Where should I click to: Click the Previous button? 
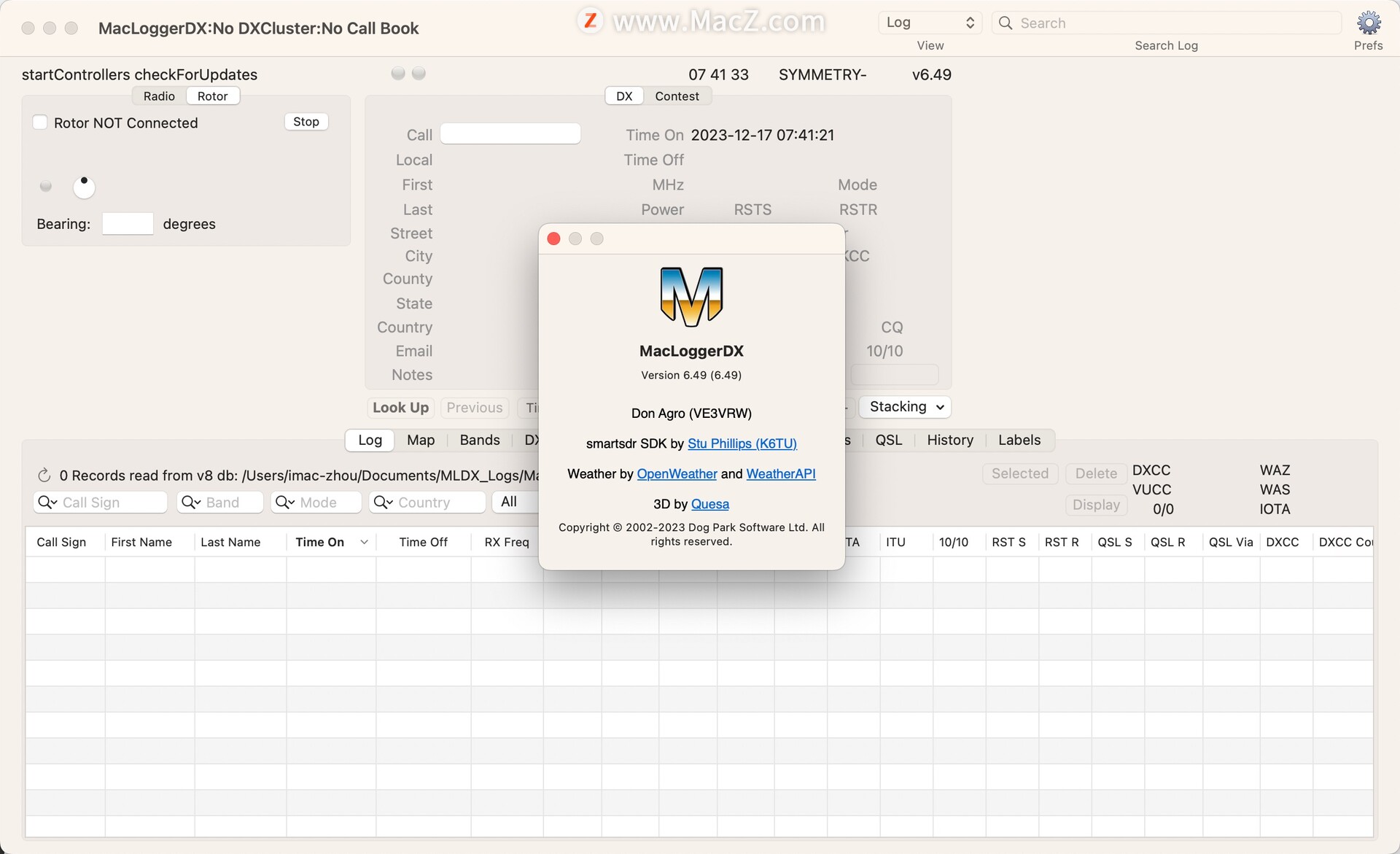pos(475,408)
